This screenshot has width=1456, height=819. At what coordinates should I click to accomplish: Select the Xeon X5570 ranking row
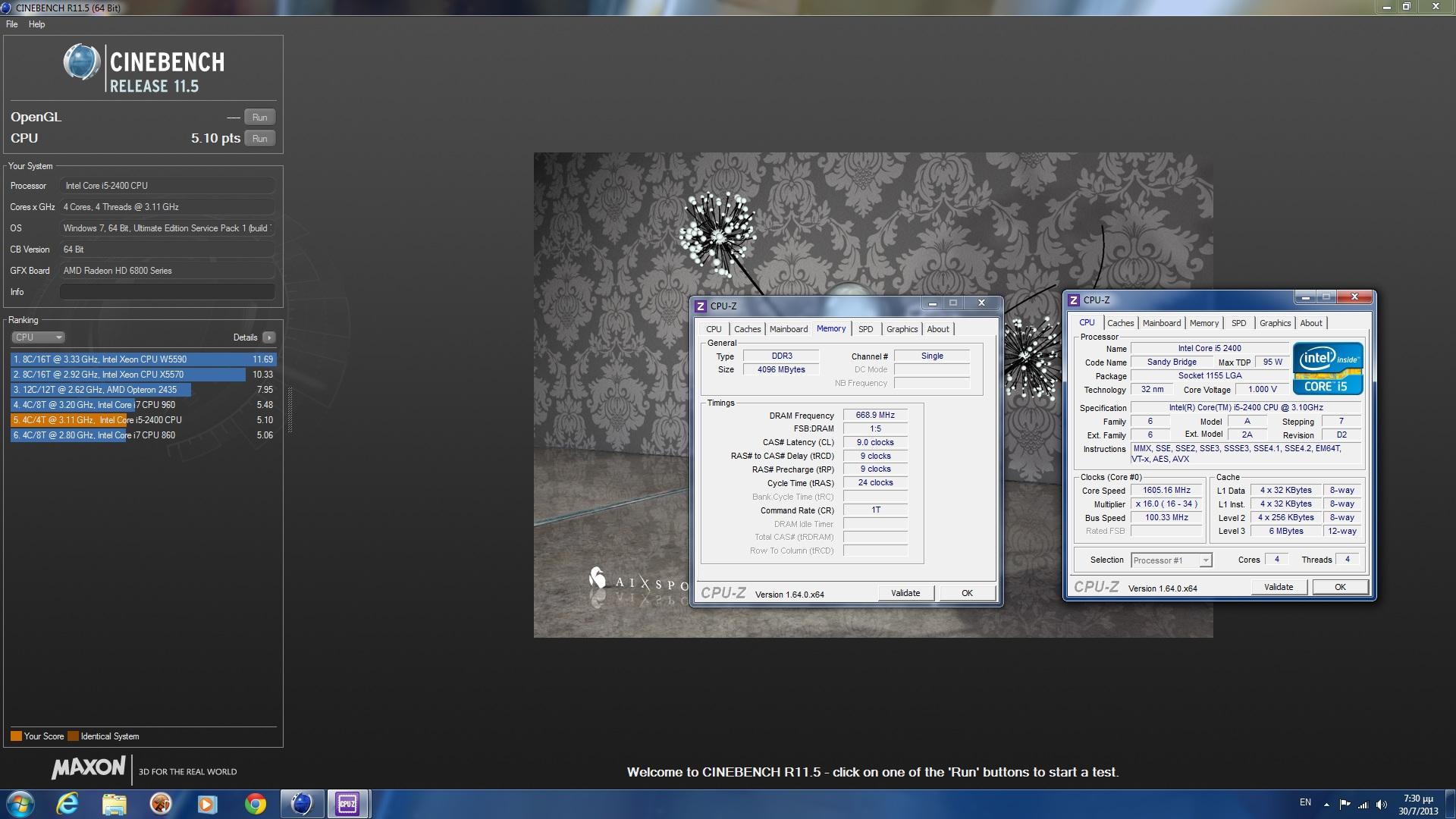pyautogui.click(x=143, y=375)
